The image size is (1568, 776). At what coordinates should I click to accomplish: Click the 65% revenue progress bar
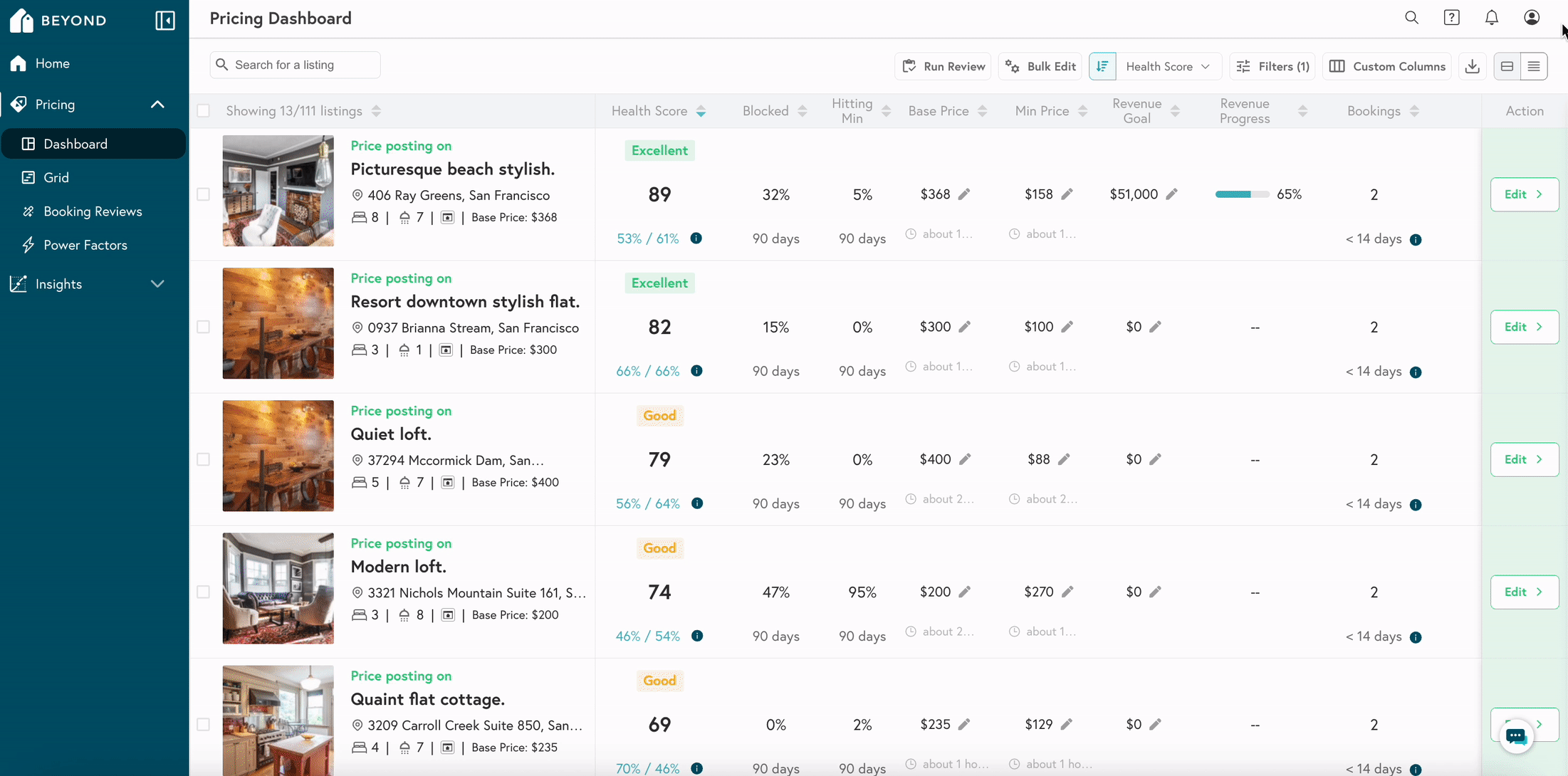pyautogui.click(x=1242, y=194)
